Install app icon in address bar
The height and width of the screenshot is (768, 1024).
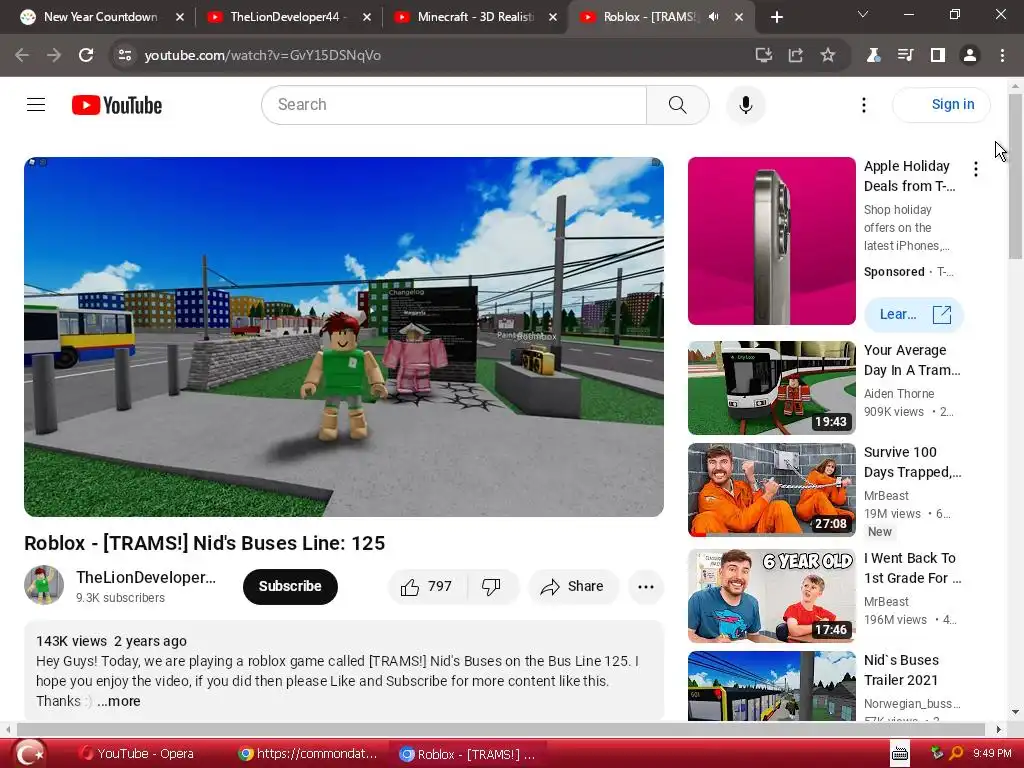point(763,56)
